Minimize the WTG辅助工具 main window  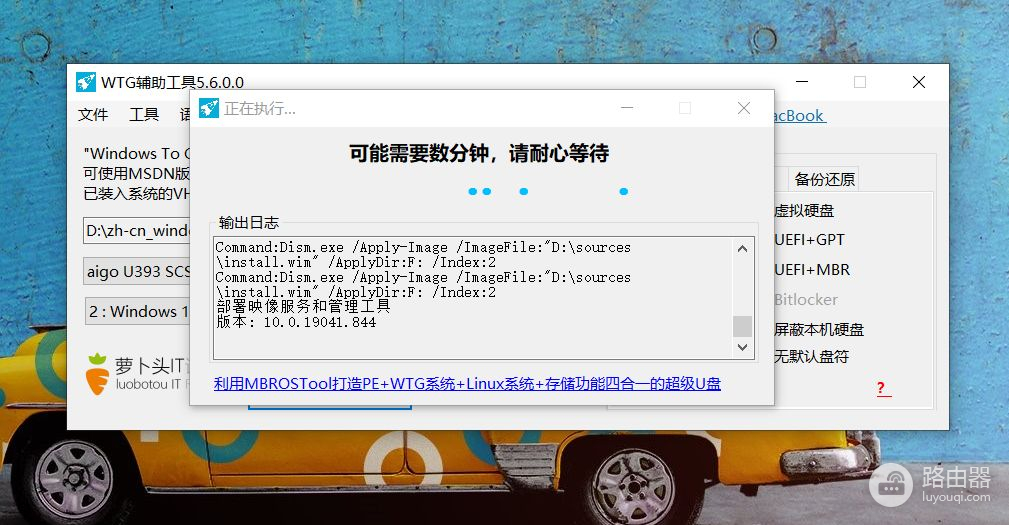[x=802, y=82]
